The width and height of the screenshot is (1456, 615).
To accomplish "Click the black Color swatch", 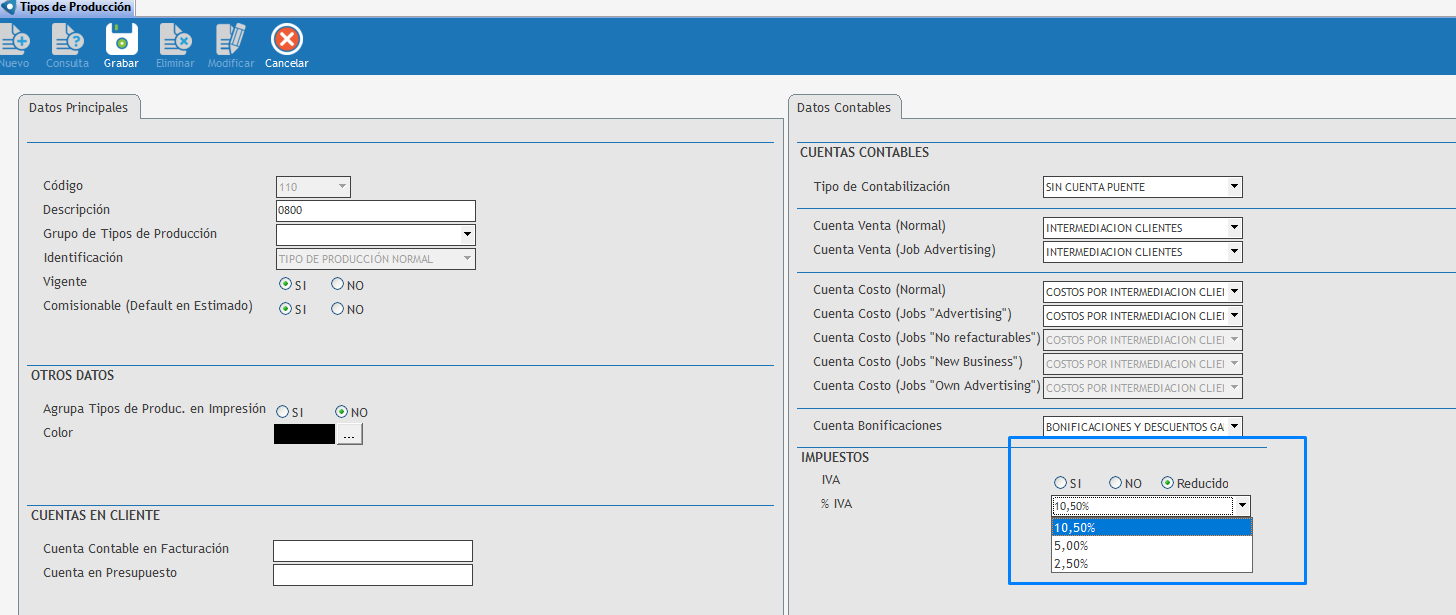I will [304, 434].
